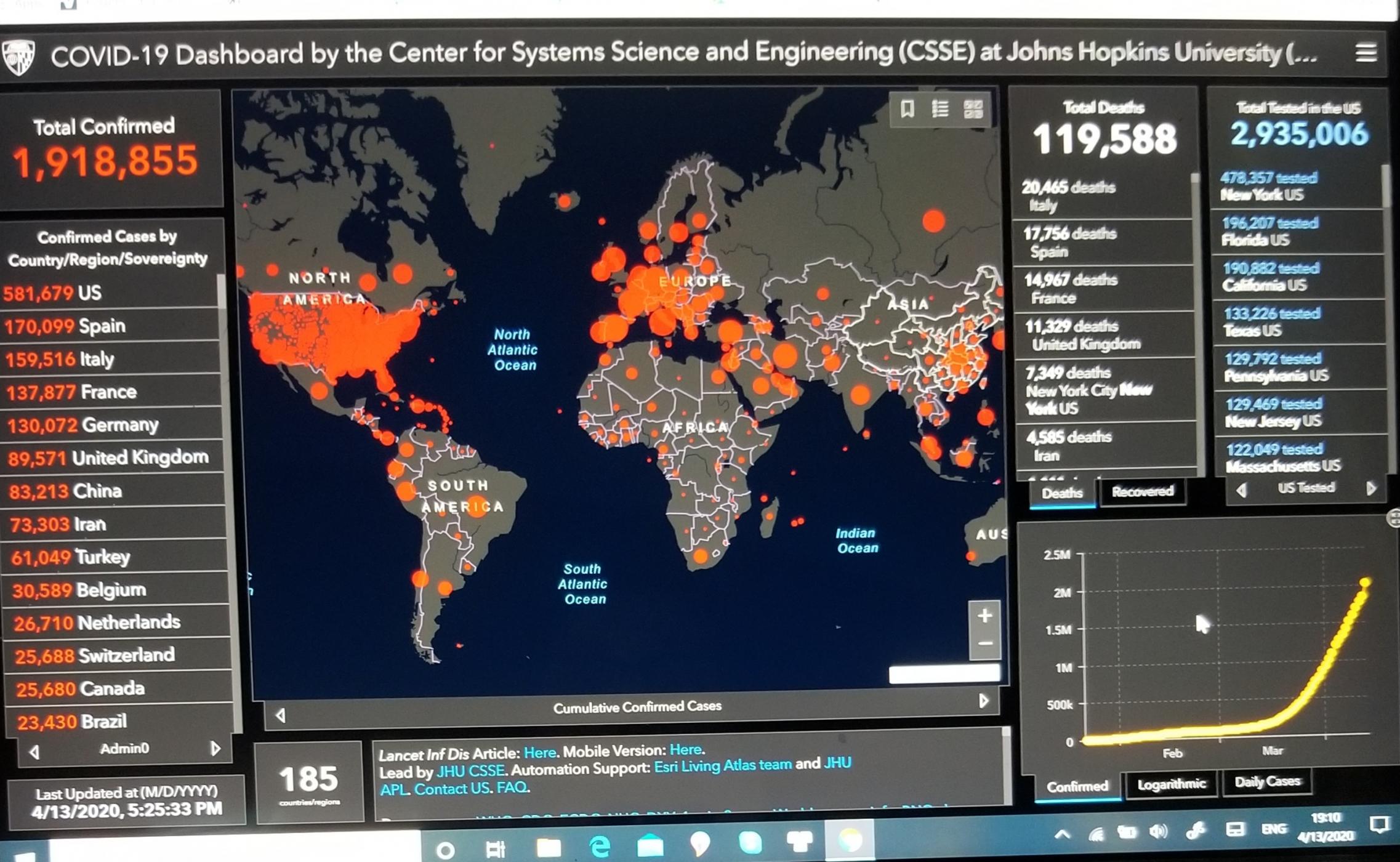Open the volume control in system tray

tap(1158, 832)
